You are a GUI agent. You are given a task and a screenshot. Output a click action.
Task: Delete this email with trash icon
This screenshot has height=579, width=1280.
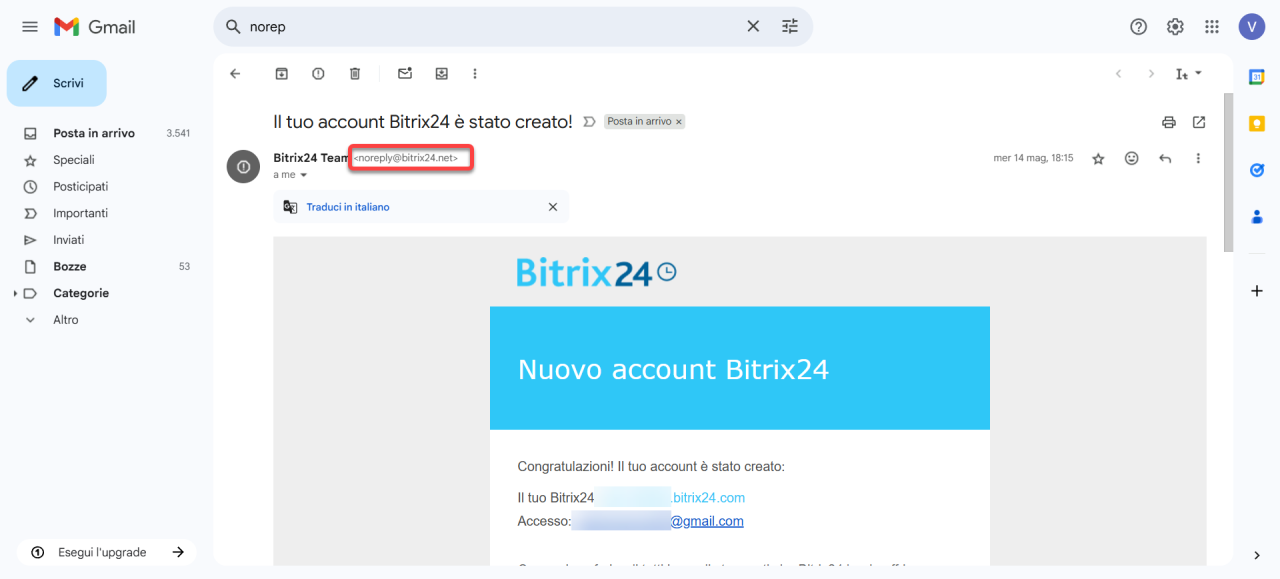tap(355, 74)
